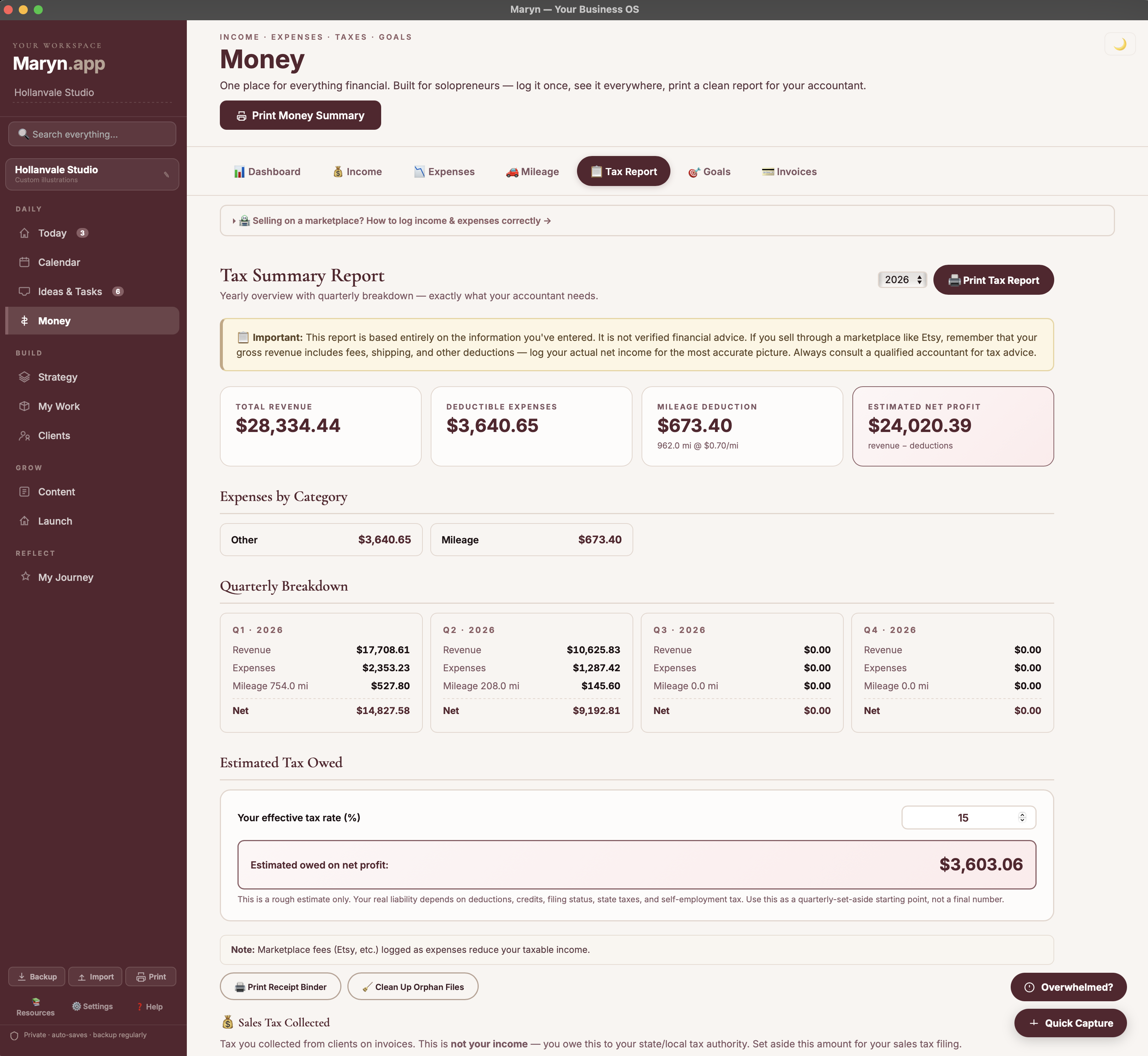This screenshot has height=1056, width=1148.
Task: Click the Print Tax Report button
Action: [993, 280]
